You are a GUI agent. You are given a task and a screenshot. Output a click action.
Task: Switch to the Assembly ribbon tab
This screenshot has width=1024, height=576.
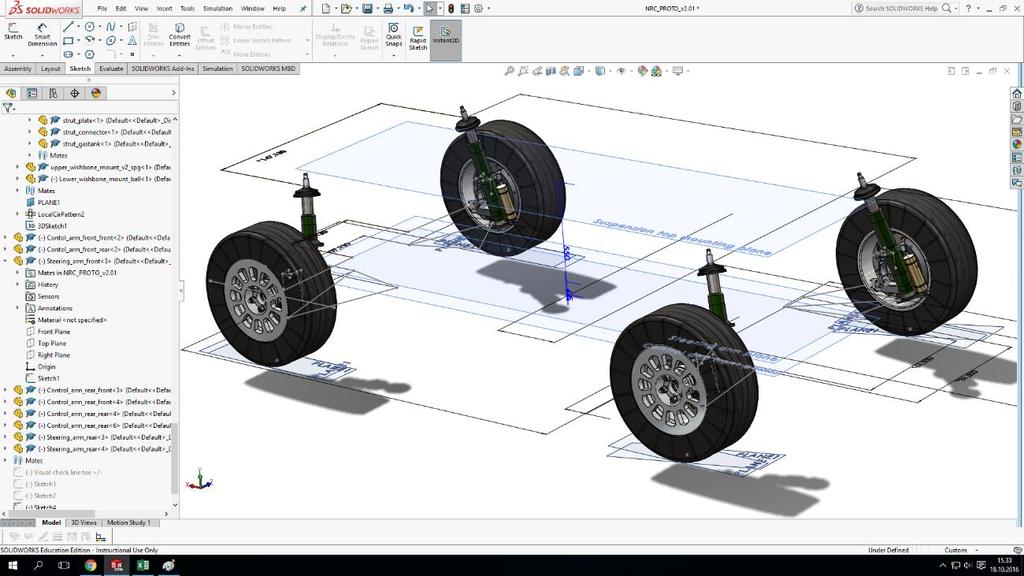click(18, 69)
